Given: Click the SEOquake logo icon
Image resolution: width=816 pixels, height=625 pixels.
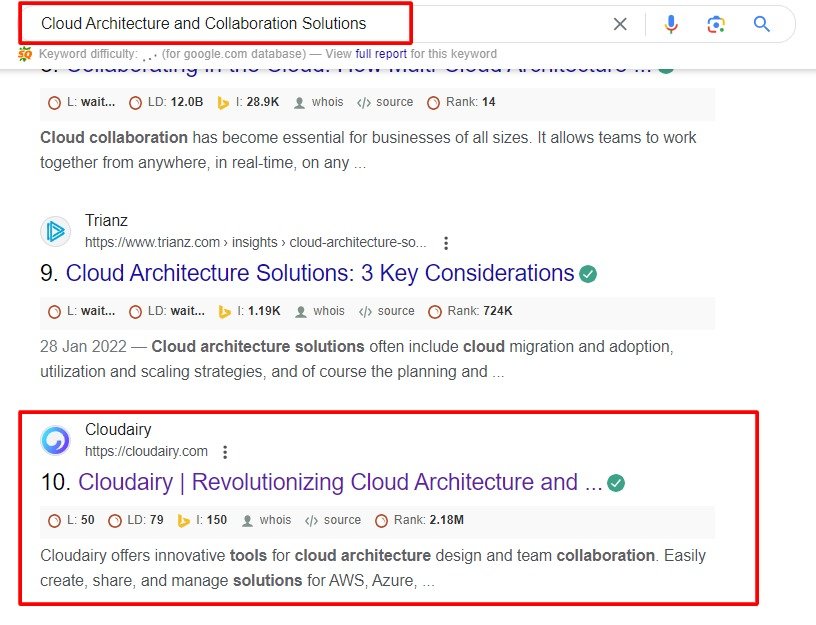Looking at the screenshot, I should click(25, 54).
